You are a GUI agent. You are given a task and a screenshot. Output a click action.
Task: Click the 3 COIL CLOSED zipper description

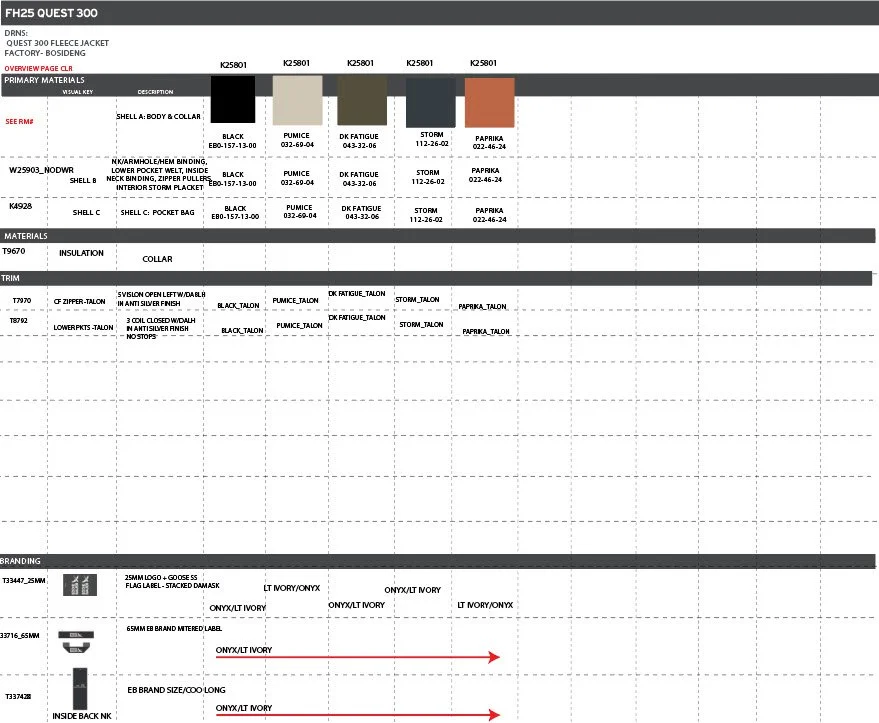pyautogui.click(x=161, y=328)
